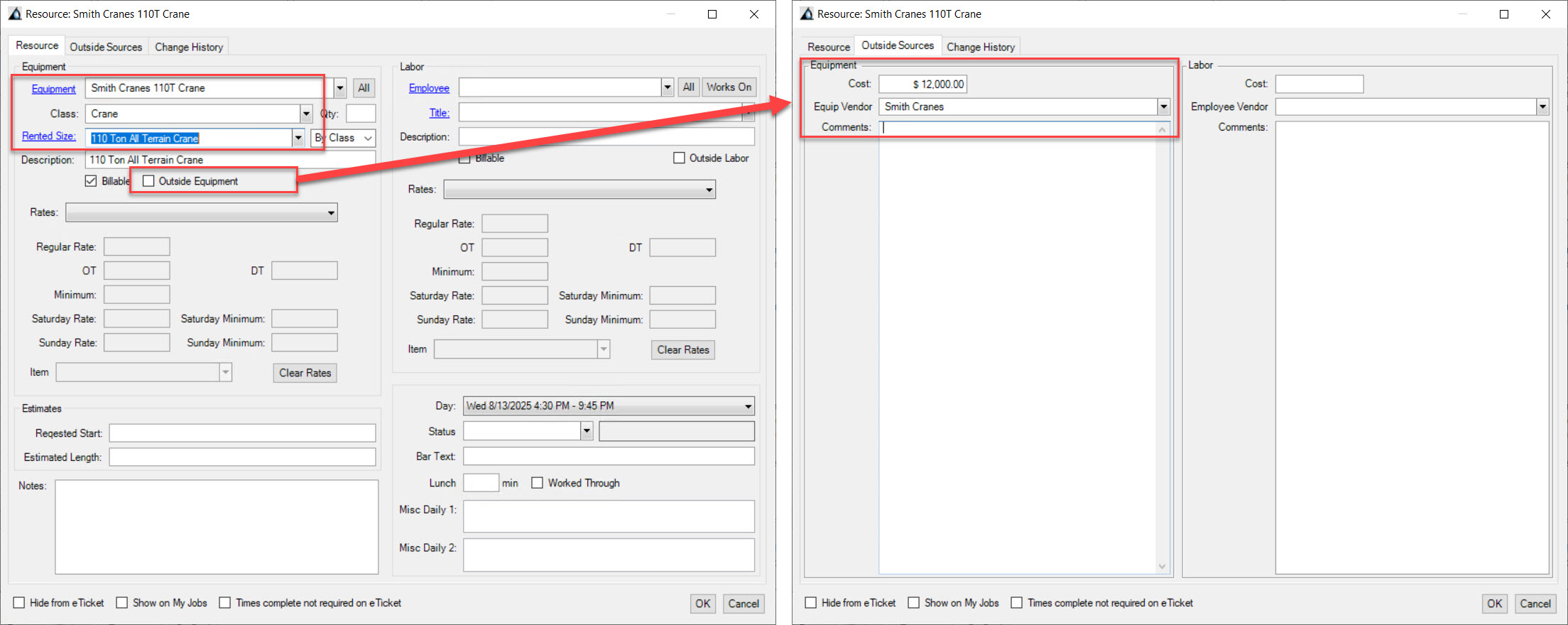Image resolution: width=1568 pixels, height=625 pixels.
Task: Click the Rented Size link
Action: [x=48, y=136]
